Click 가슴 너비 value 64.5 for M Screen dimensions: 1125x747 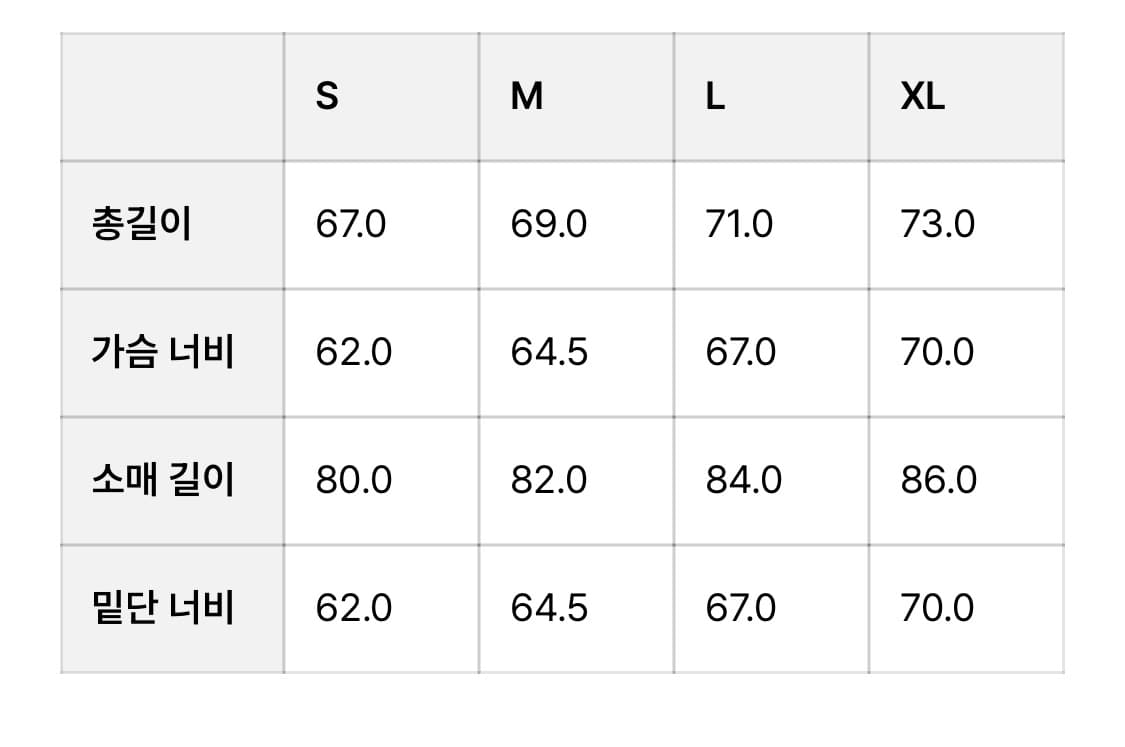click(x=548, y=352)
